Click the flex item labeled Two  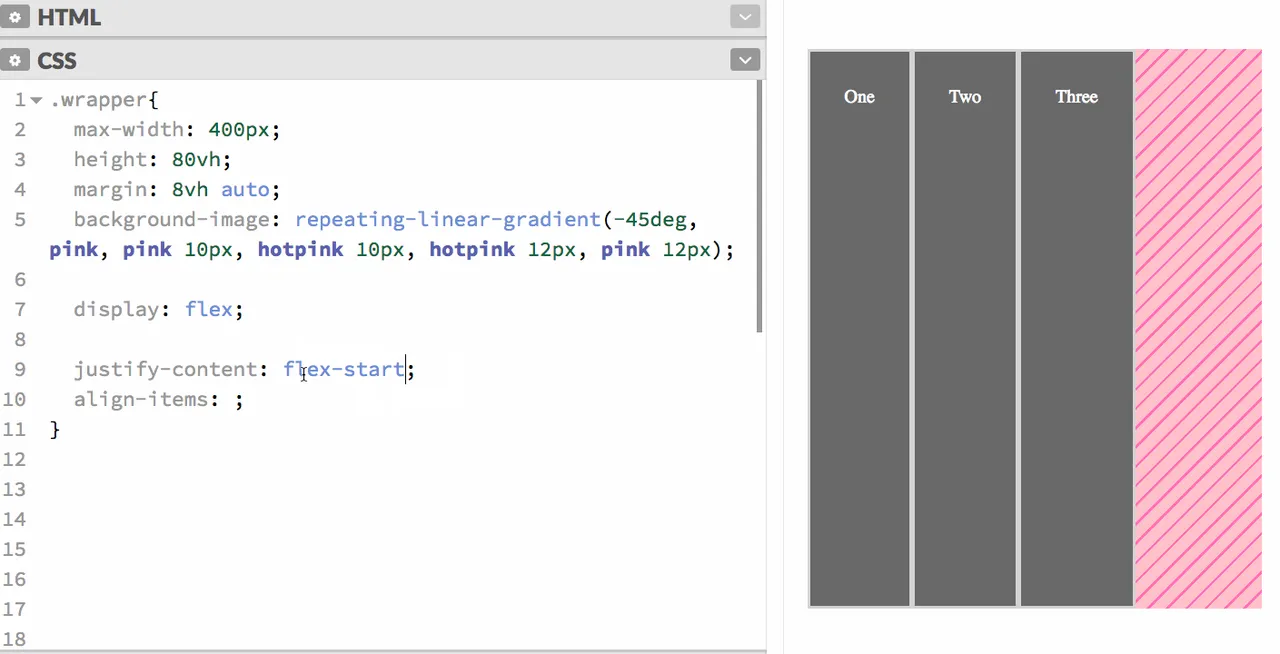[965, 328]
